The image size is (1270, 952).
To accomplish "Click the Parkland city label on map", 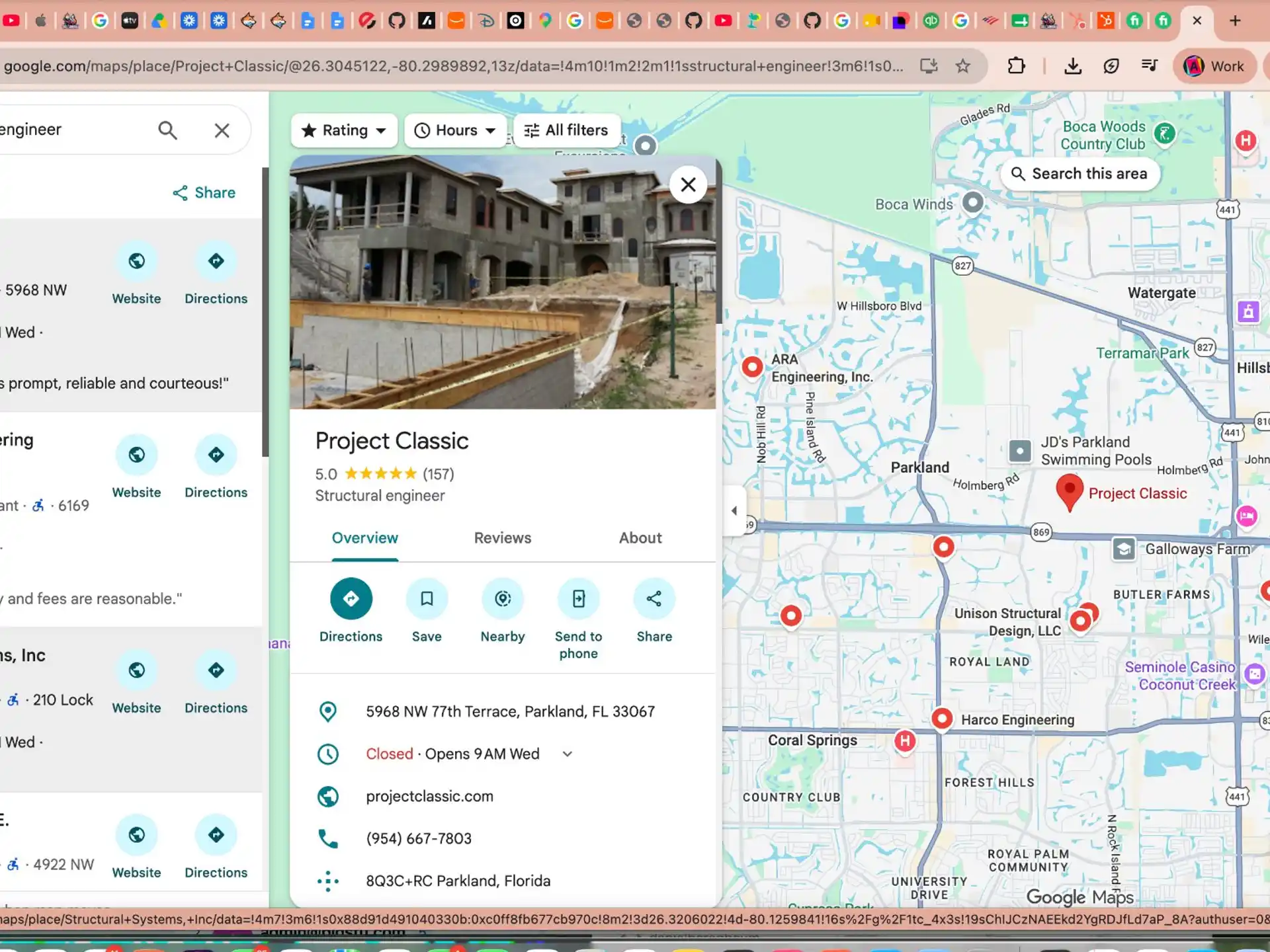I will [919, 467].
